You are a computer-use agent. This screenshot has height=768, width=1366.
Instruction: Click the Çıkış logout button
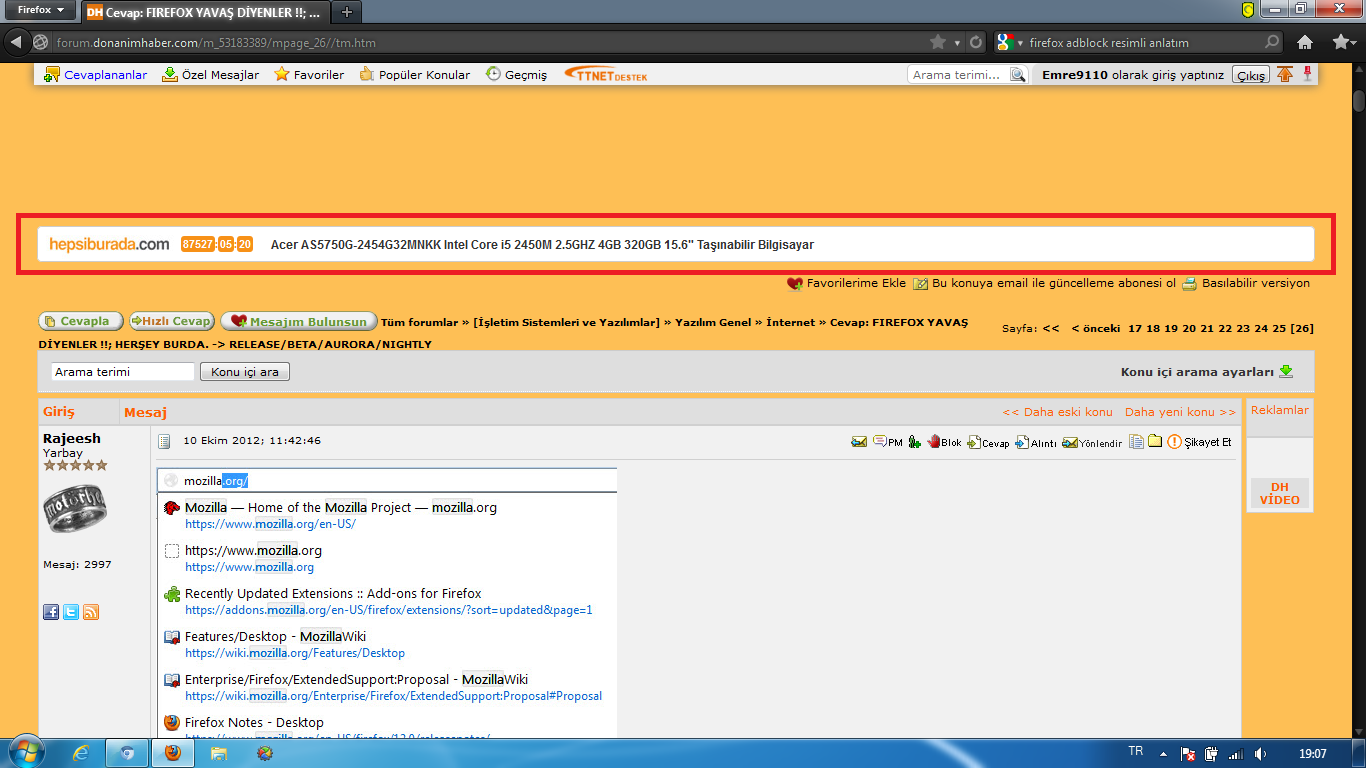pyautogui.click(x=1251, y=75)
